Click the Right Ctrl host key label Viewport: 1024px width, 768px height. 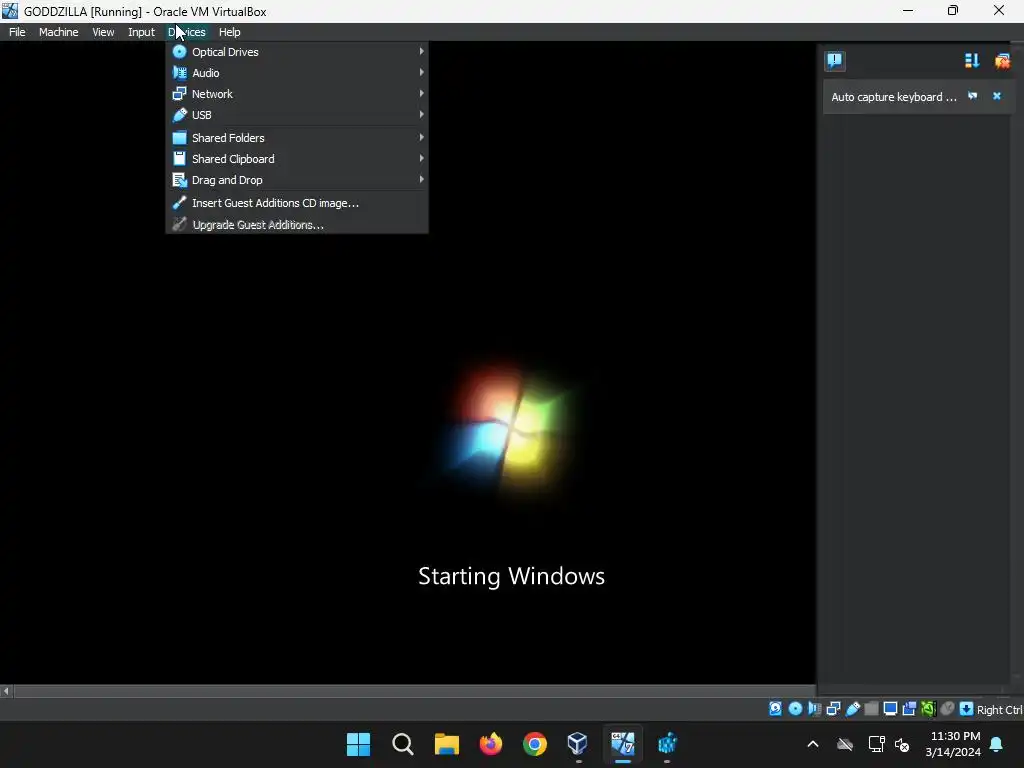point(1000,710)
